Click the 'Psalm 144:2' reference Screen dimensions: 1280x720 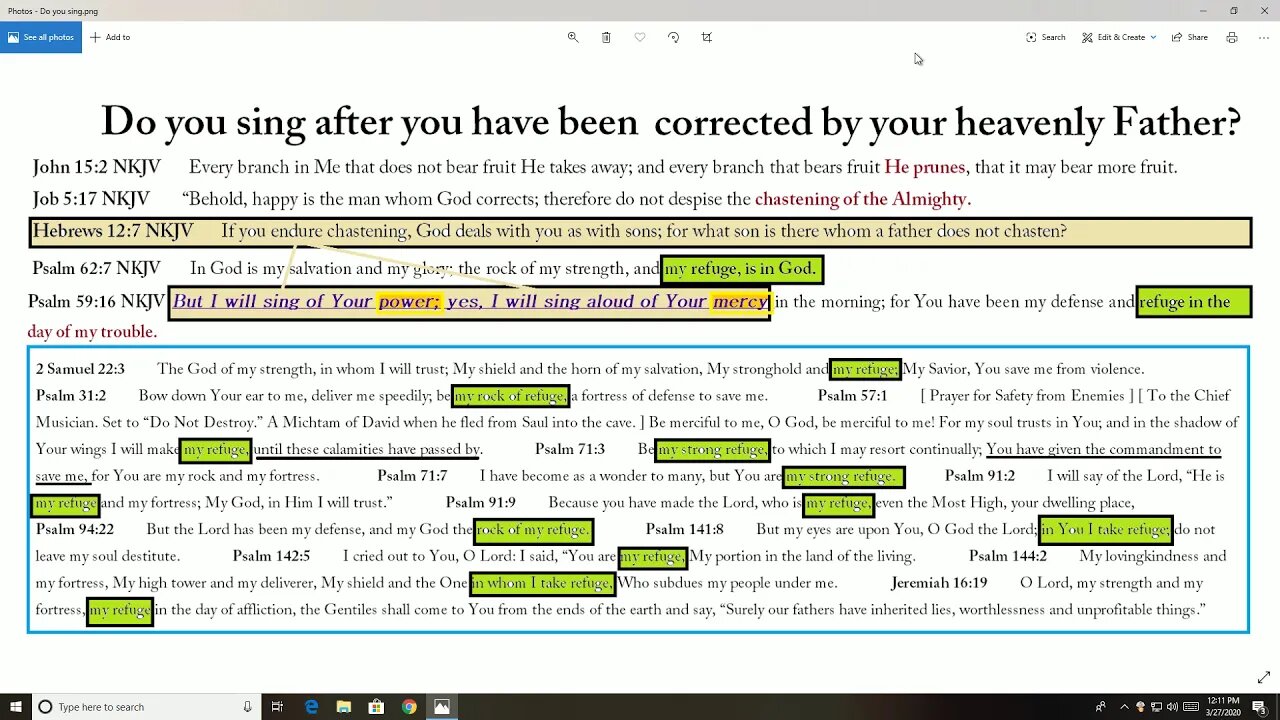coord(1008,556)
